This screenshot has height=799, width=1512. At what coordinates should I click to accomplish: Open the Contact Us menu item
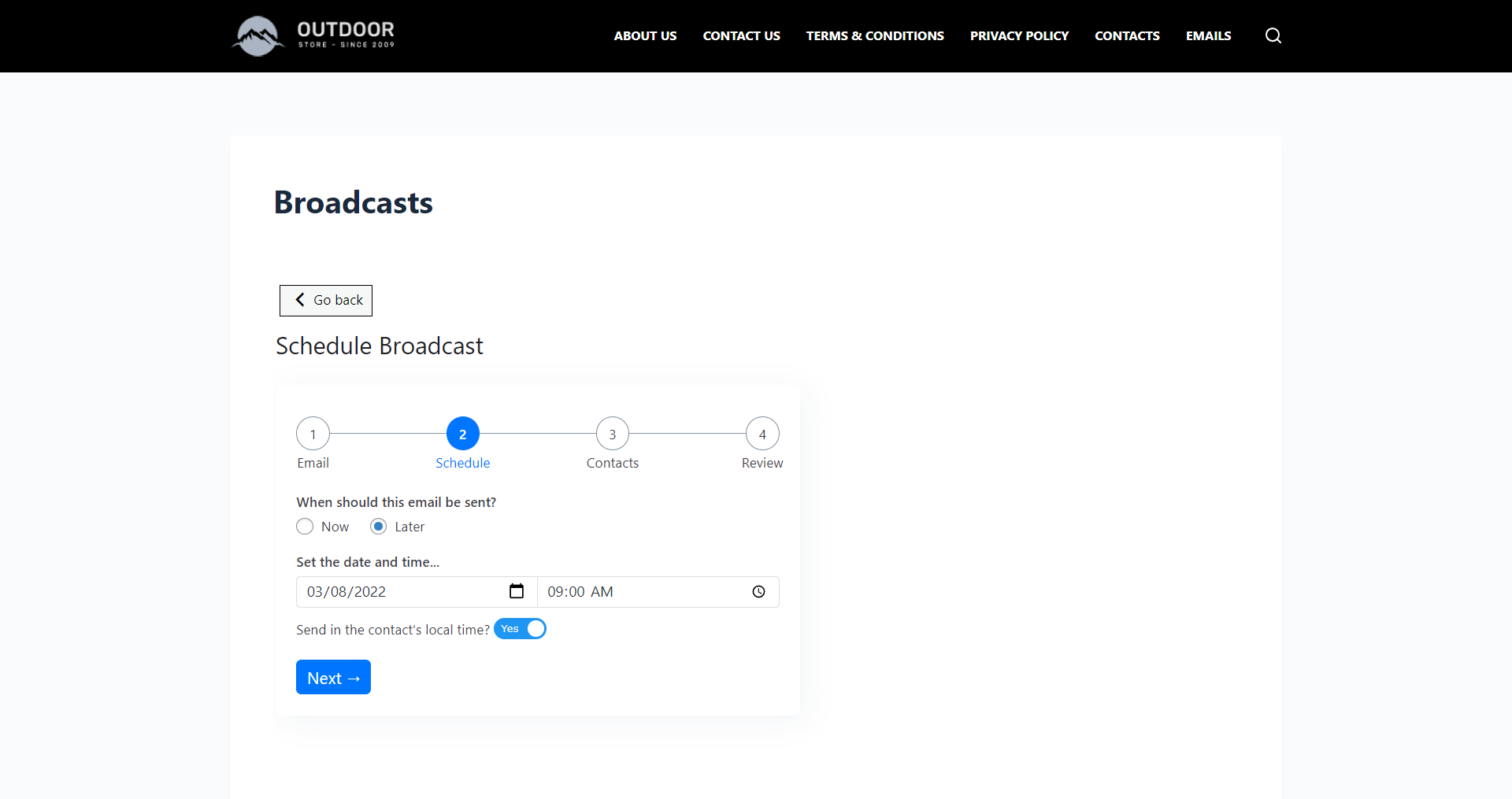(x=741, y=35)
